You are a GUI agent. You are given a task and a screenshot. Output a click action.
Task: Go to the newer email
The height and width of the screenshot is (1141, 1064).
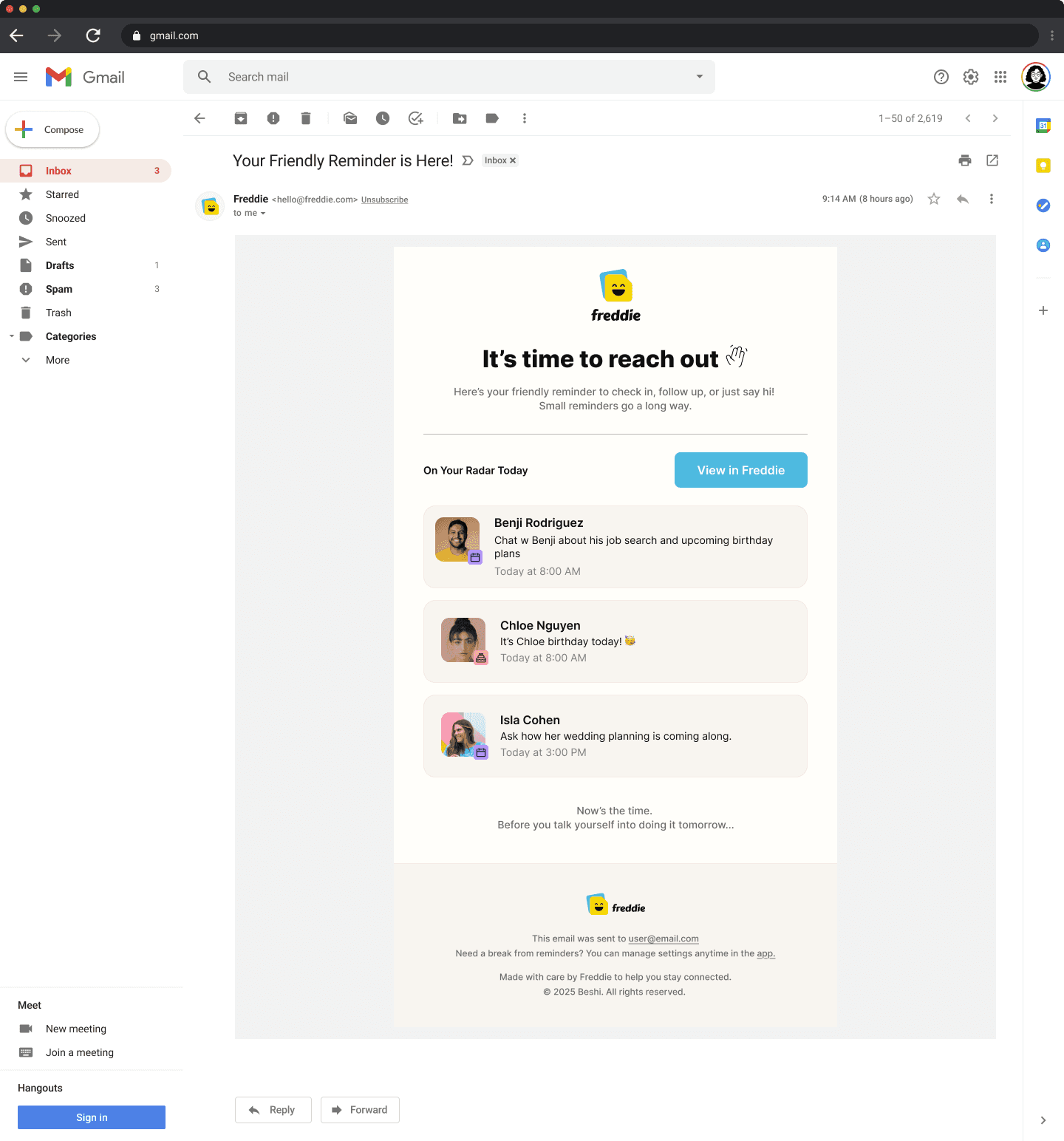click(x=968, y=118)
